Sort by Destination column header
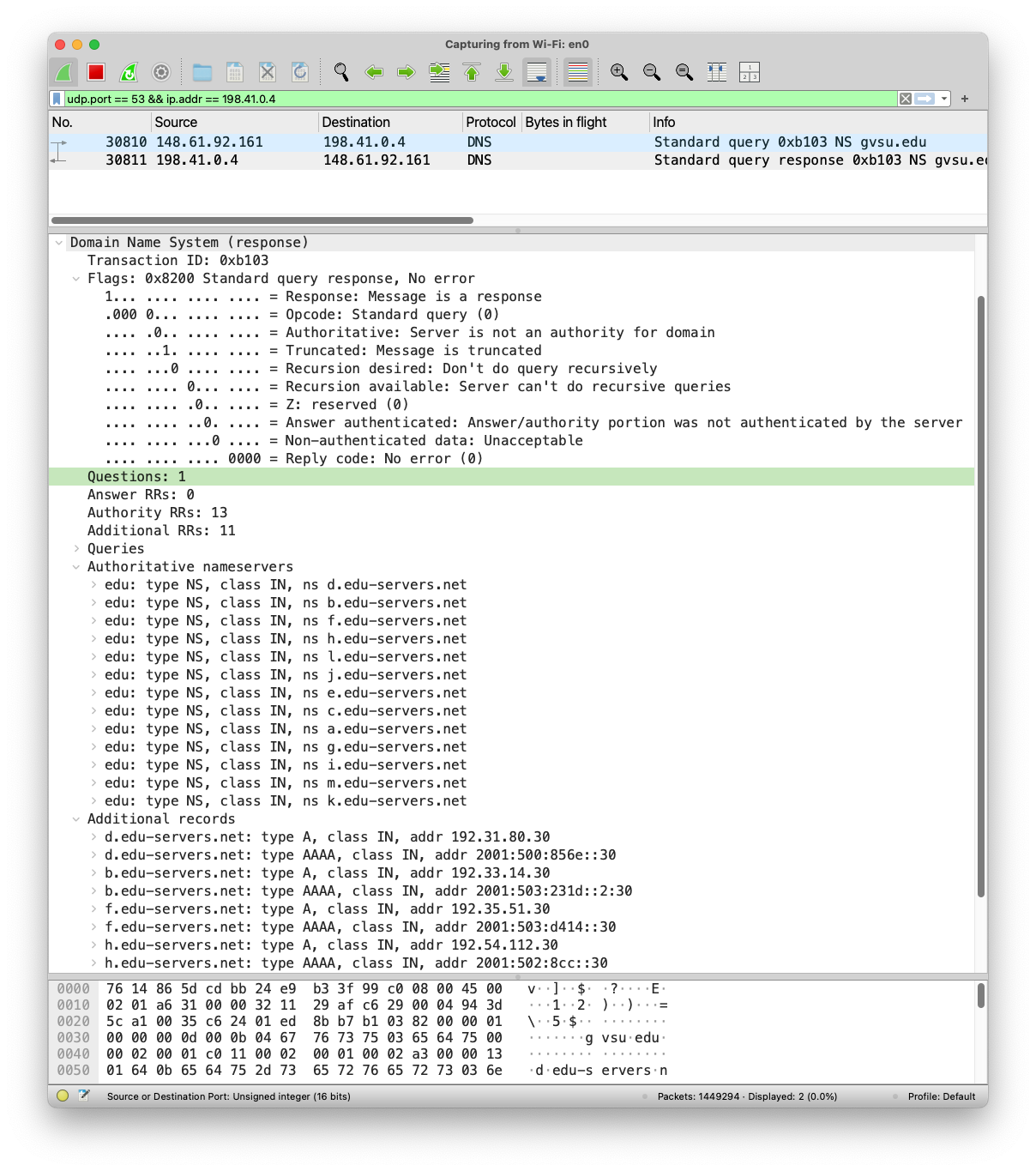 point(390,122)
